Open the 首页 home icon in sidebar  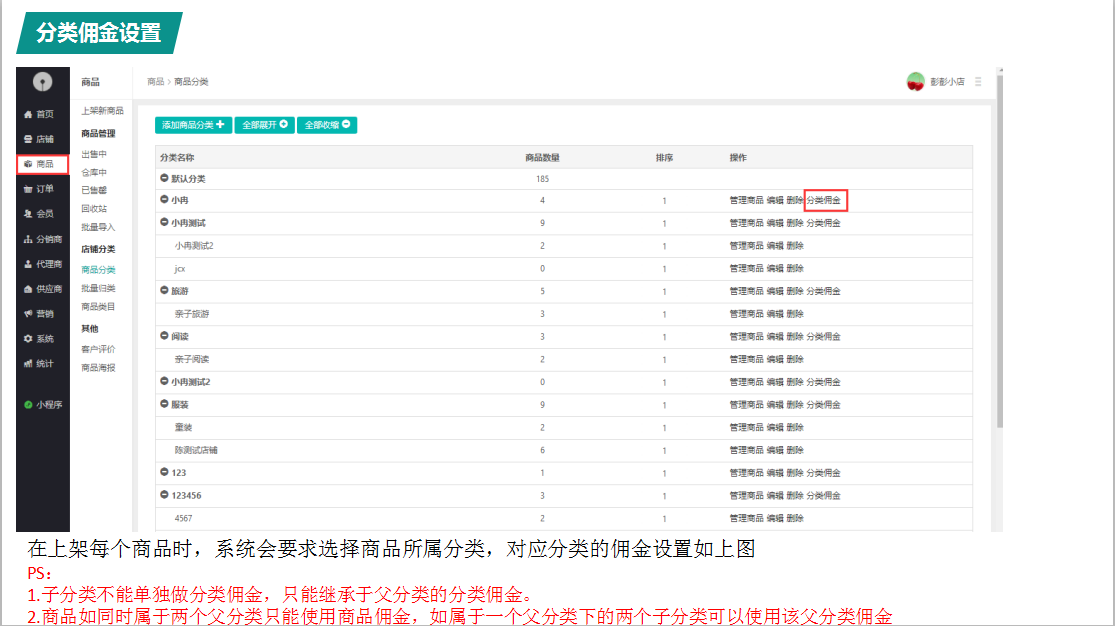click(29, 114)
